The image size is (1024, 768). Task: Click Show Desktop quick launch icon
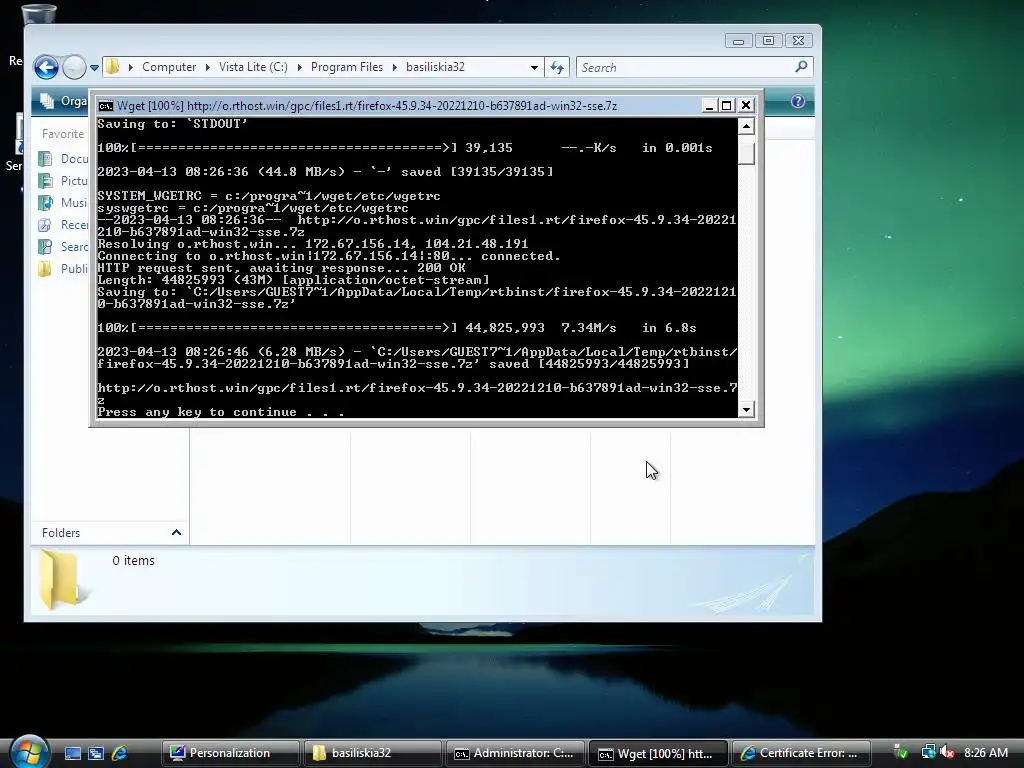[x=72, y=753]
